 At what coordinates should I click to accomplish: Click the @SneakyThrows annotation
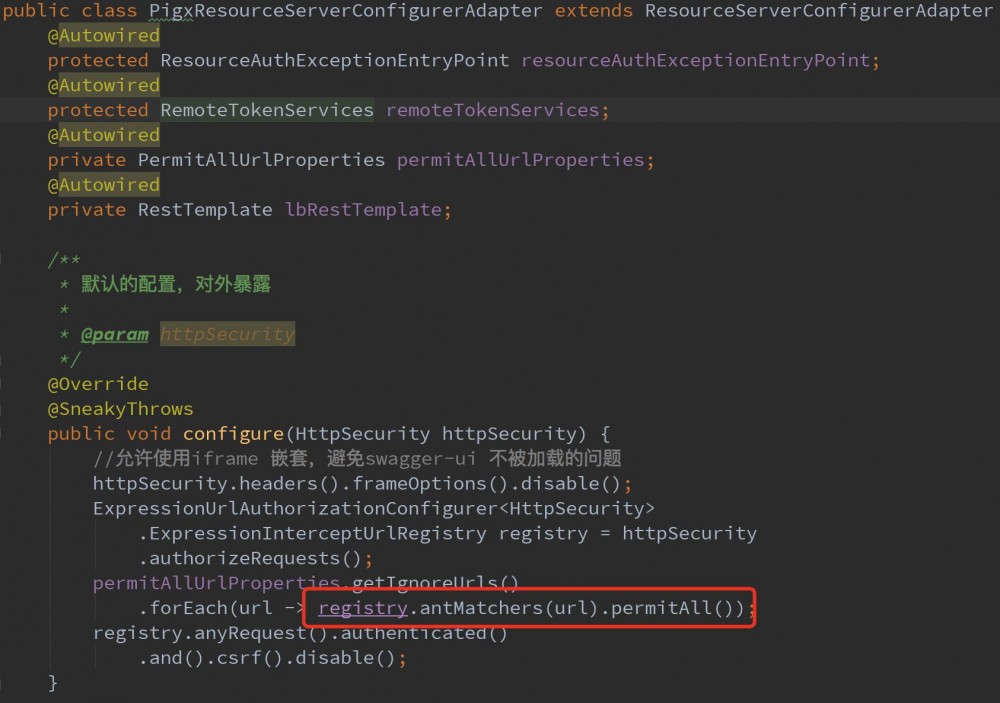(120, 408)
